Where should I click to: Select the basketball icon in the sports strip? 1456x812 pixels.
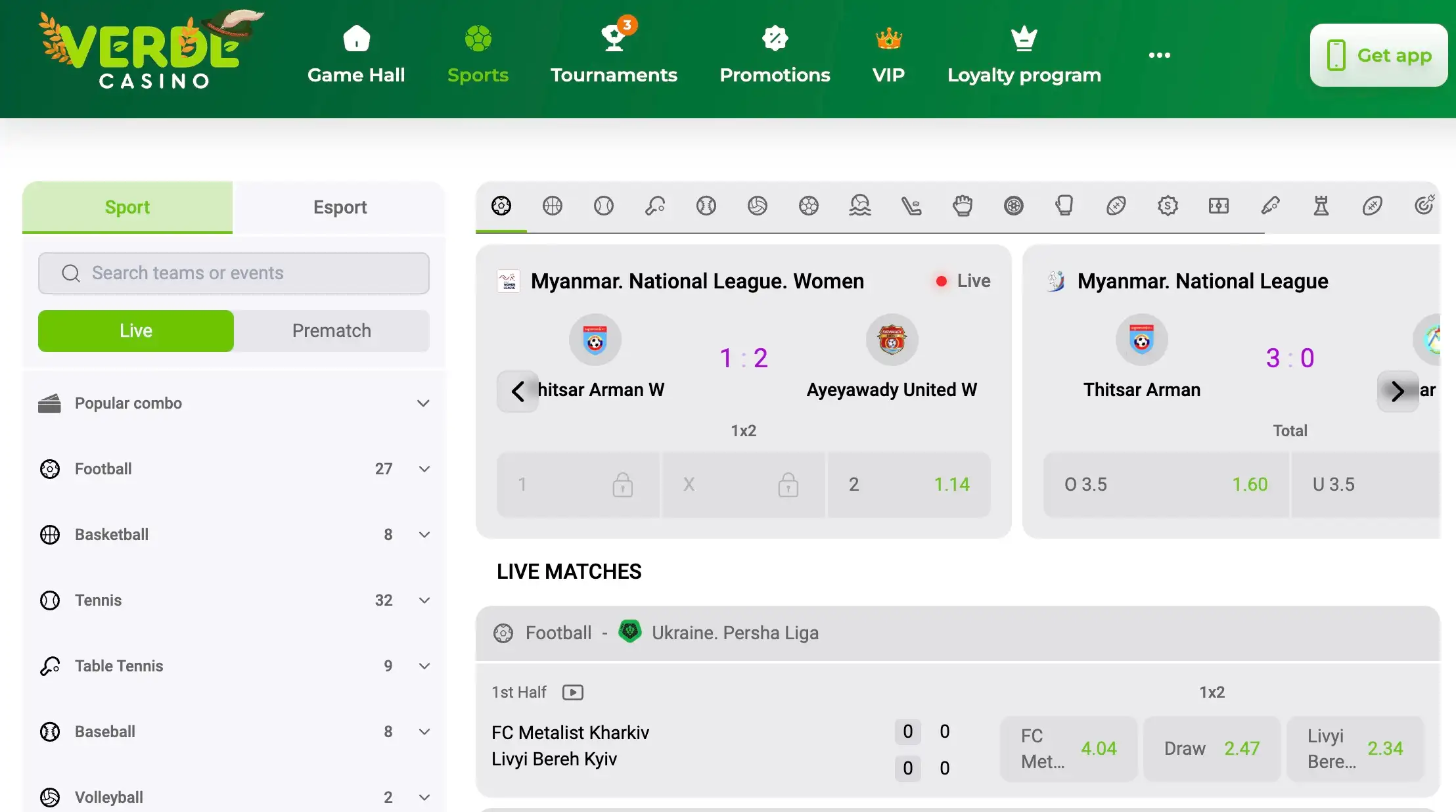point(553,206)
